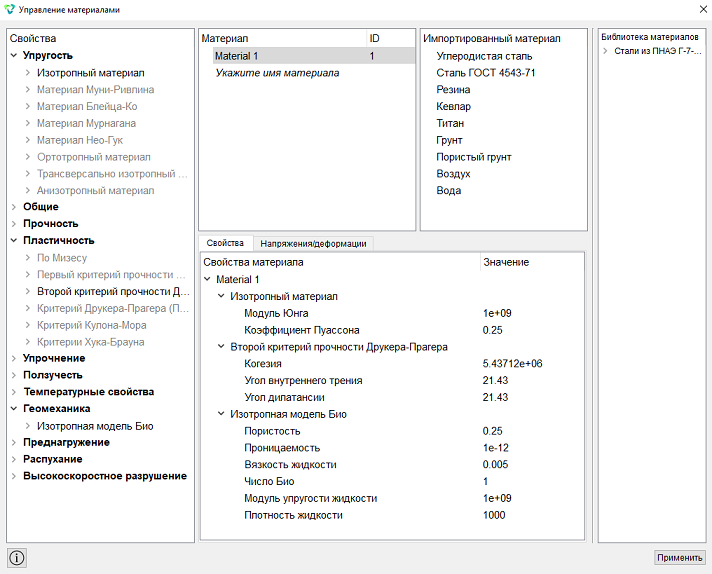The width and height of the screenshot is (712, 574).
Task: Expand the Прочность category
Action: (x=14, y=224)
